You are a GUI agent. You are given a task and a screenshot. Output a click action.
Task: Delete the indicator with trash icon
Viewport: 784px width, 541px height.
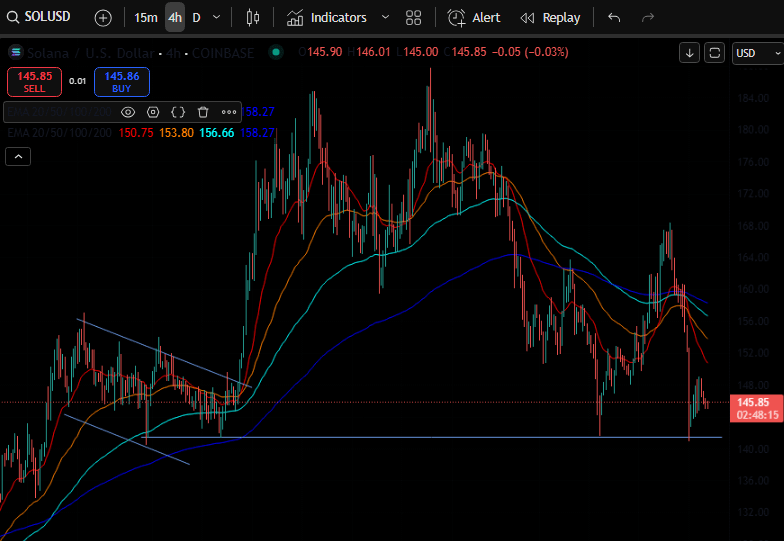pos(203,112)
